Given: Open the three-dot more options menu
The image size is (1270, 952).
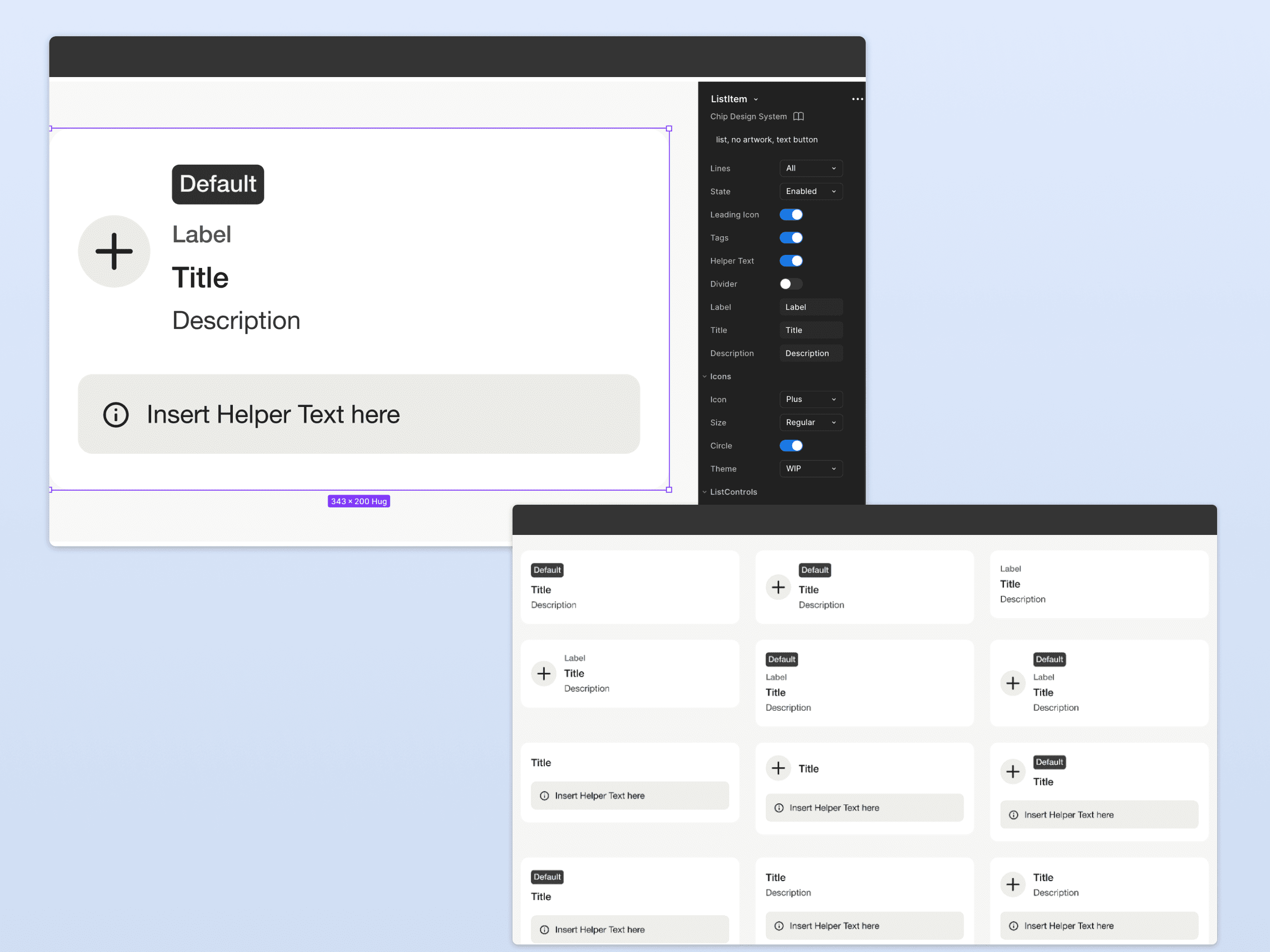Looking at the screenshot, I should pos(857,99).
